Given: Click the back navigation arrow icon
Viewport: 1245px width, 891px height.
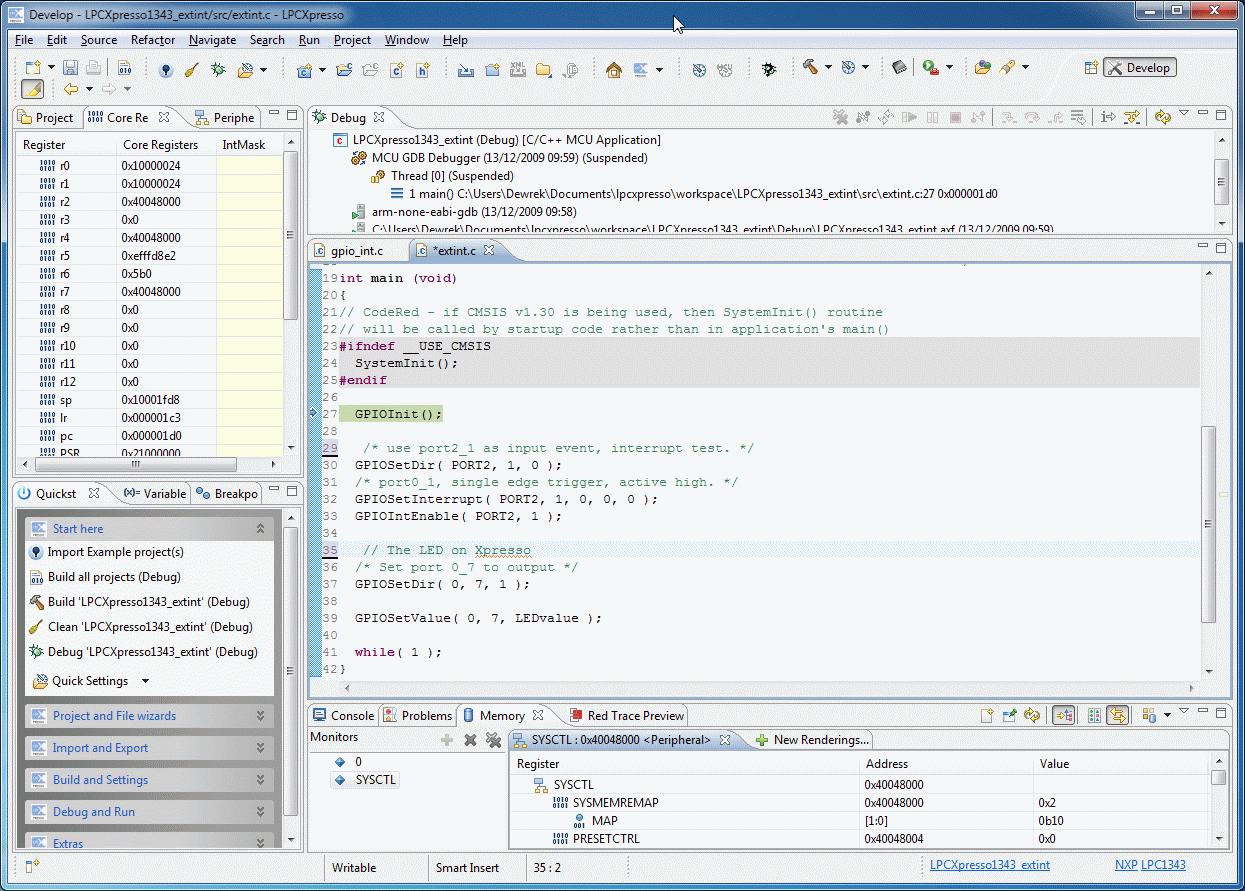Looking at the screenshot, I should coord(71,89).
